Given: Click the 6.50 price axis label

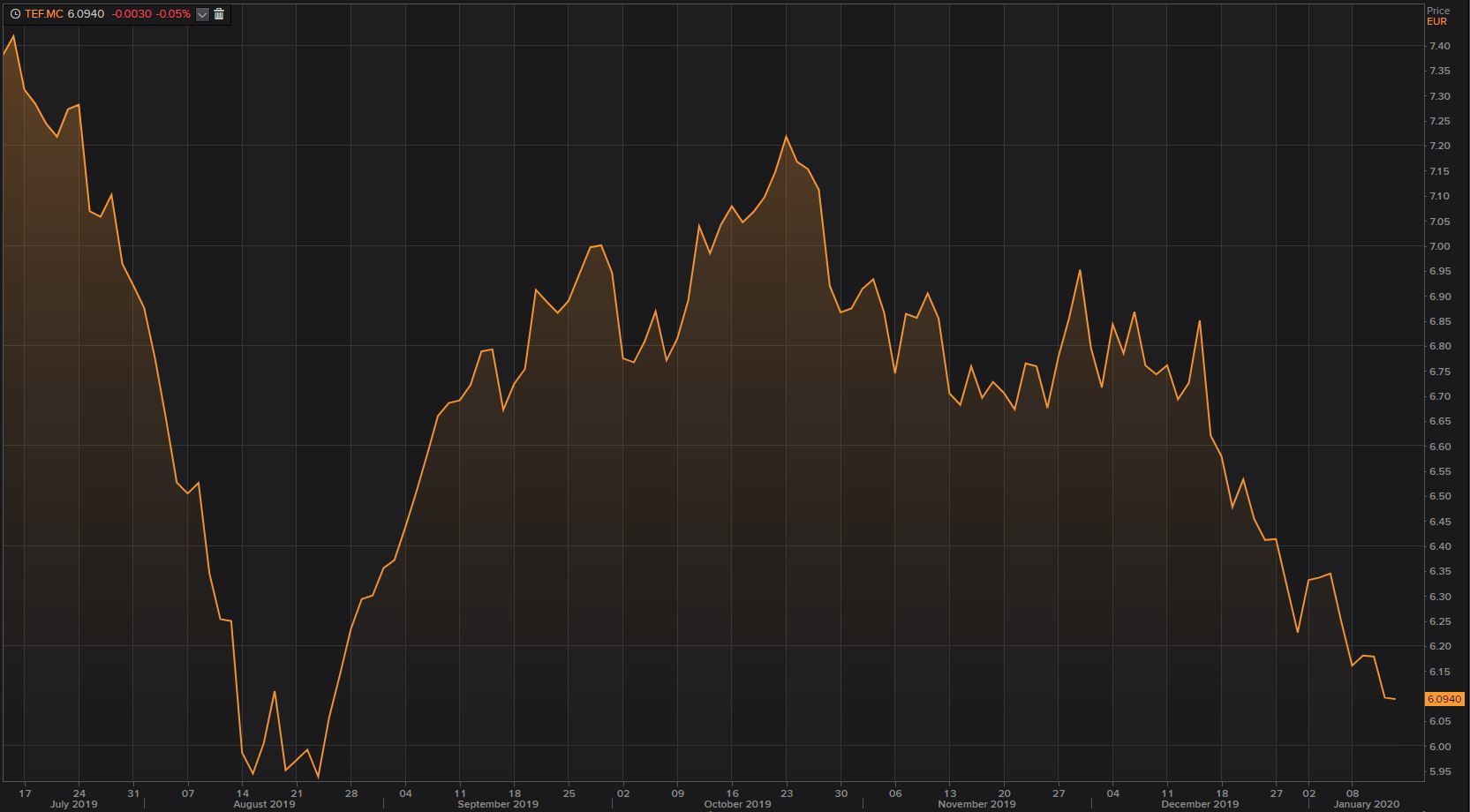Looking at the screenshot, I should [1439, 496].
